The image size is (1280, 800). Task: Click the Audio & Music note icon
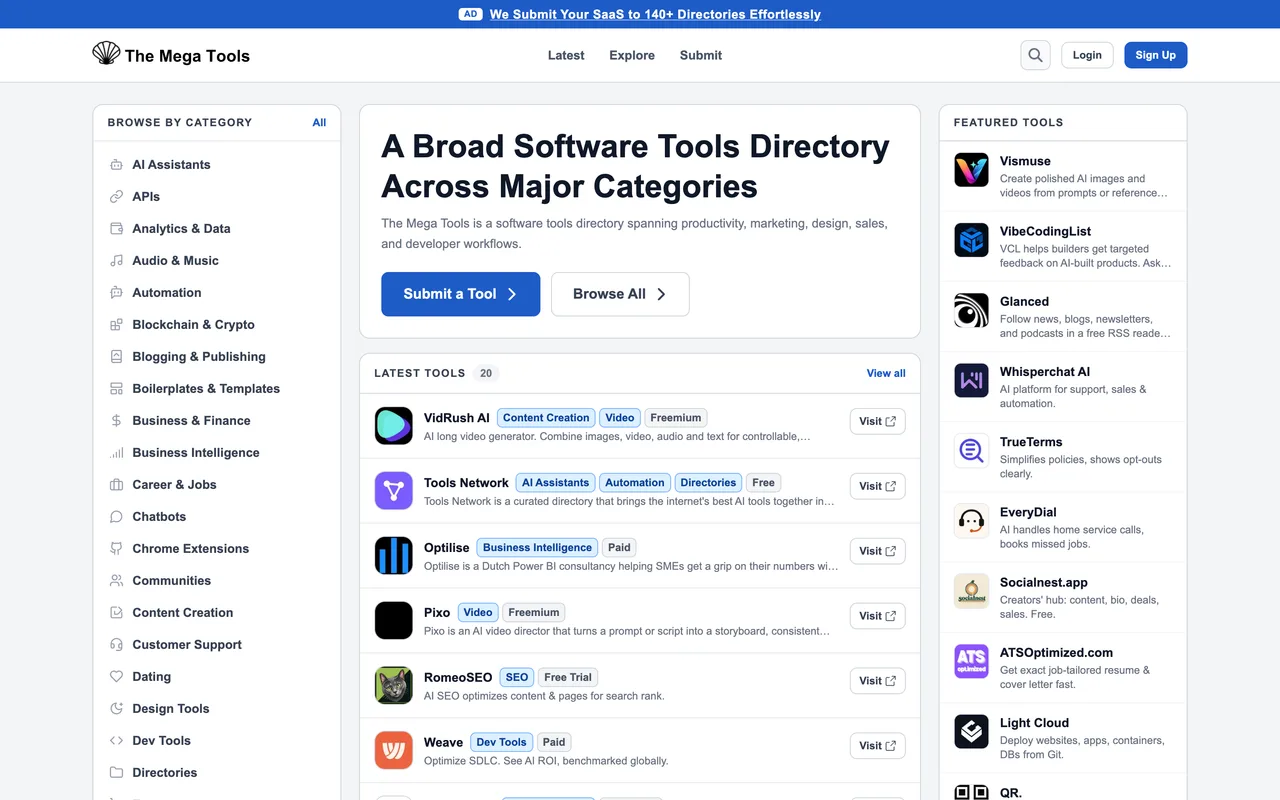tap(116, 261)
